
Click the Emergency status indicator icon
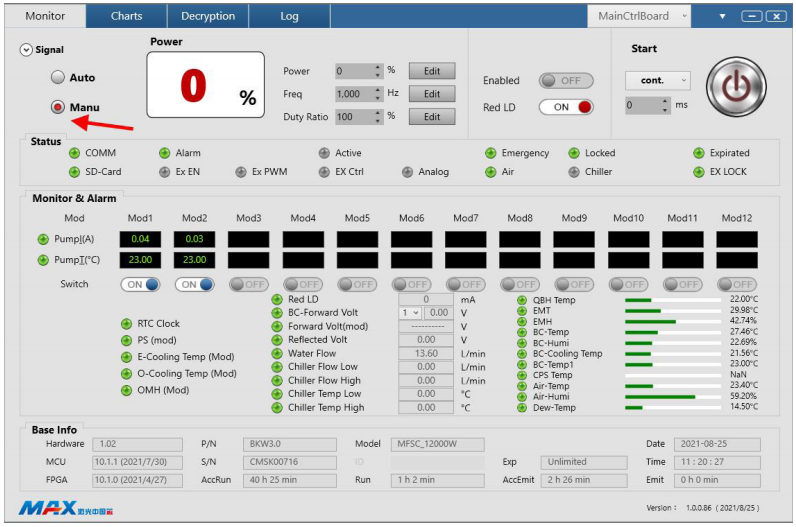pyautogui.click(x=491, y=153)
